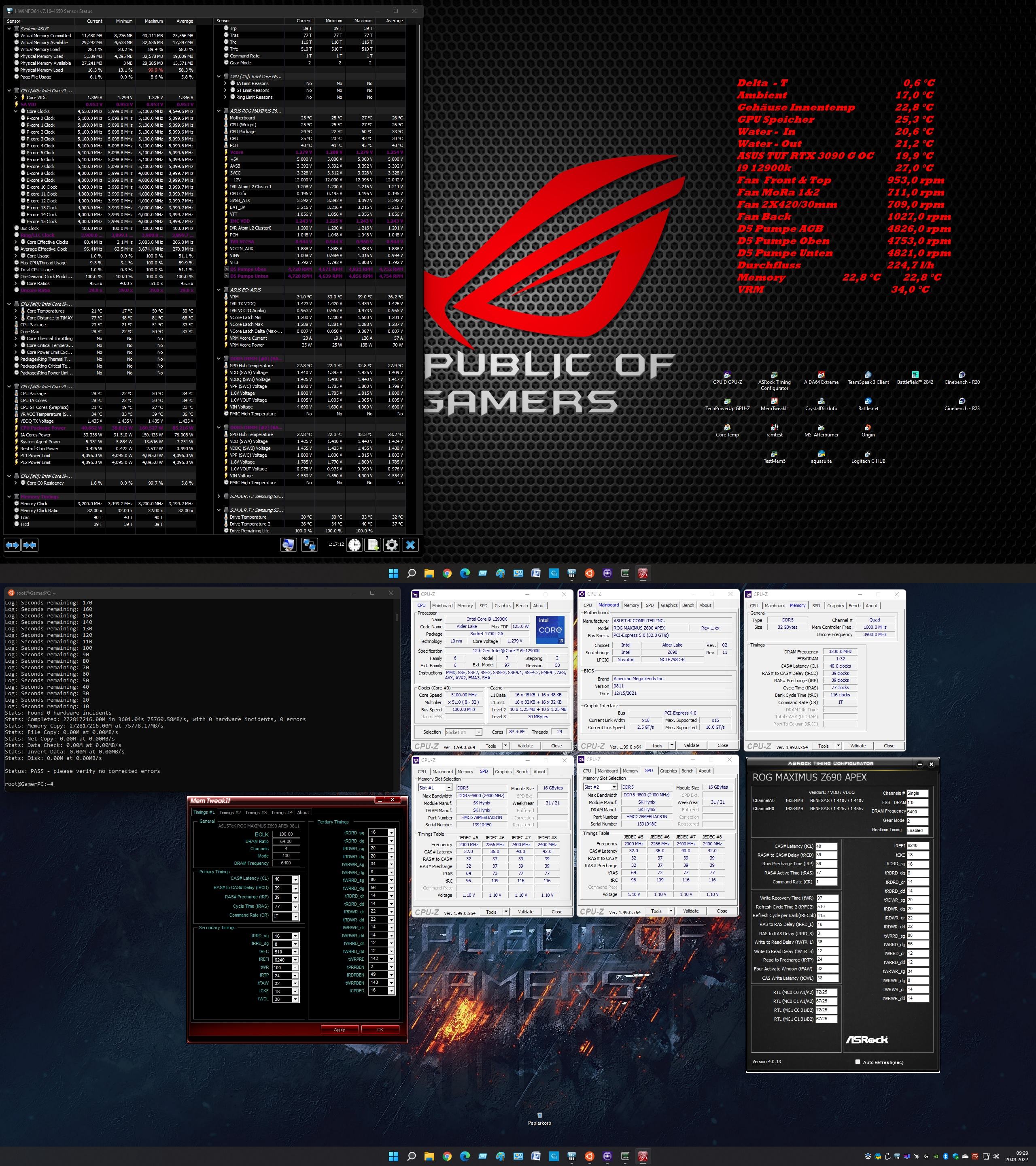Image resolution: width=1036 pixels, height=1166 pixels.
Task: Open ASRock Timing Configurator desktop shortcut
Action: (x=774, y=381)
